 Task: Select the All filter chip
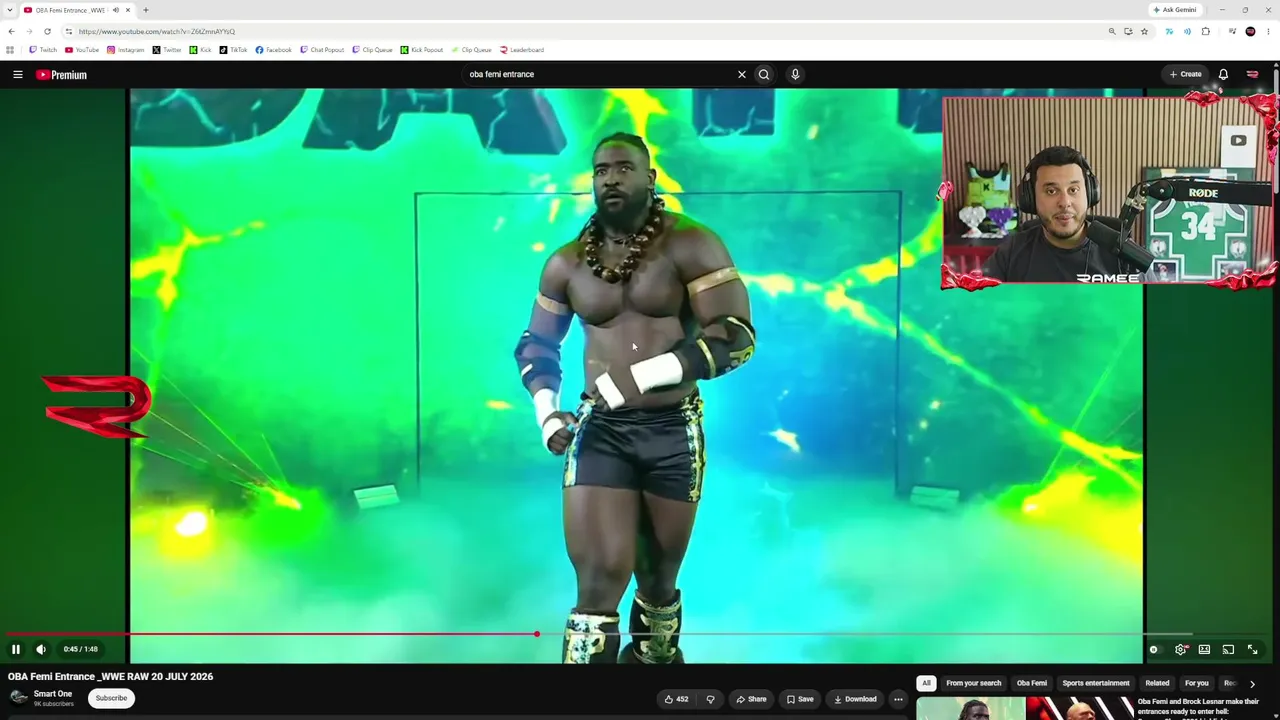[x=926, y=683]
